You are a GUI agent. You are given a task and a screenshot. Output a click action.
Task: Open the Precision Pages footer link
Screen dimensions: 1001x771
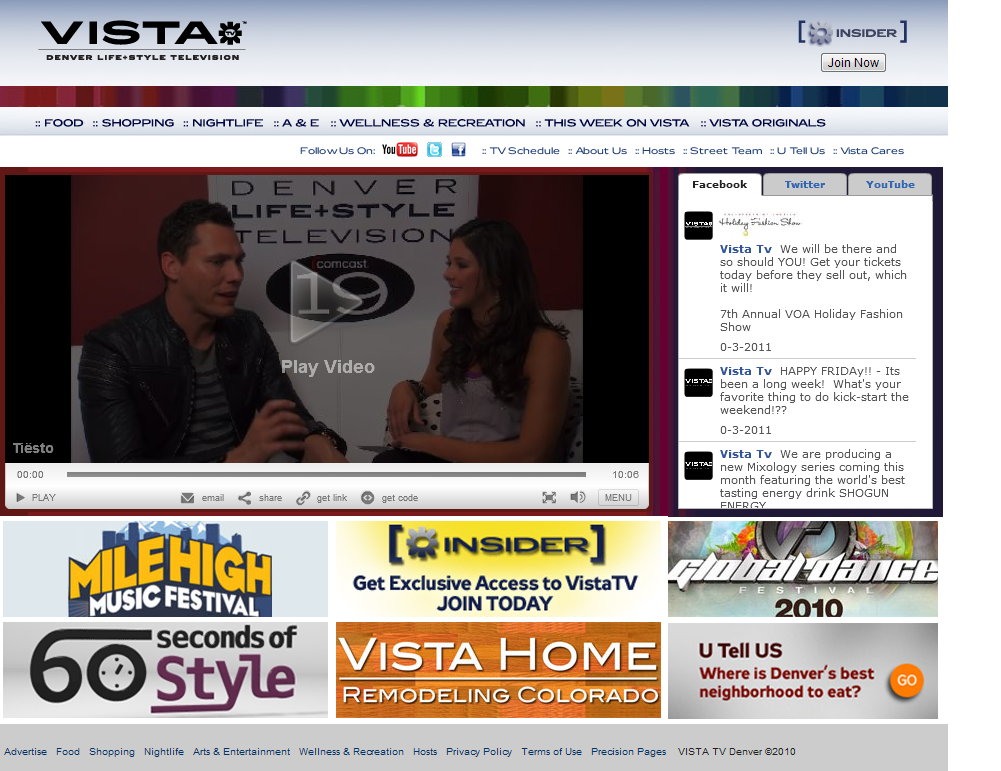point(629,751)
